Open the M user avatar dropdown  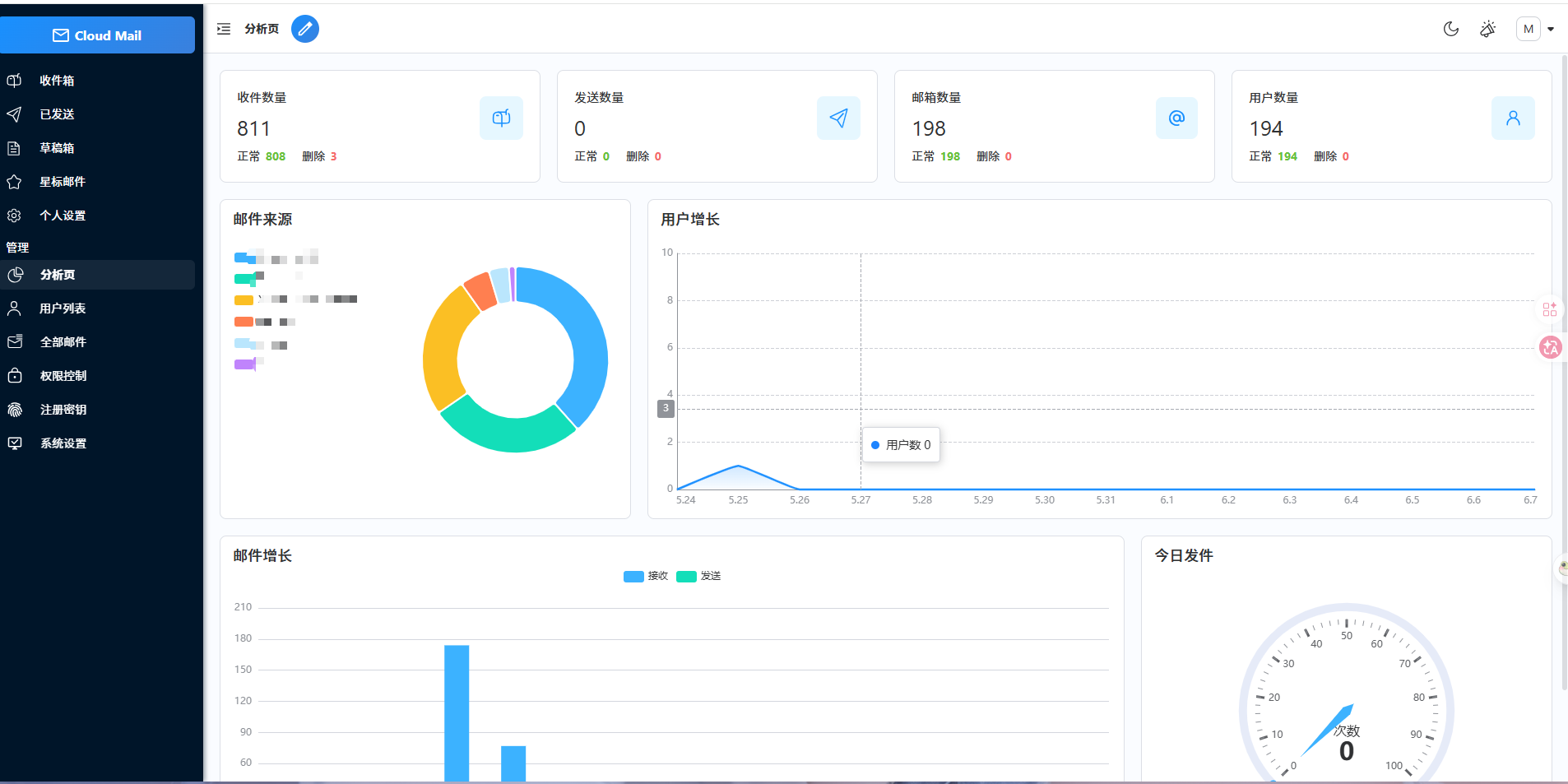tap(1535, 29)
